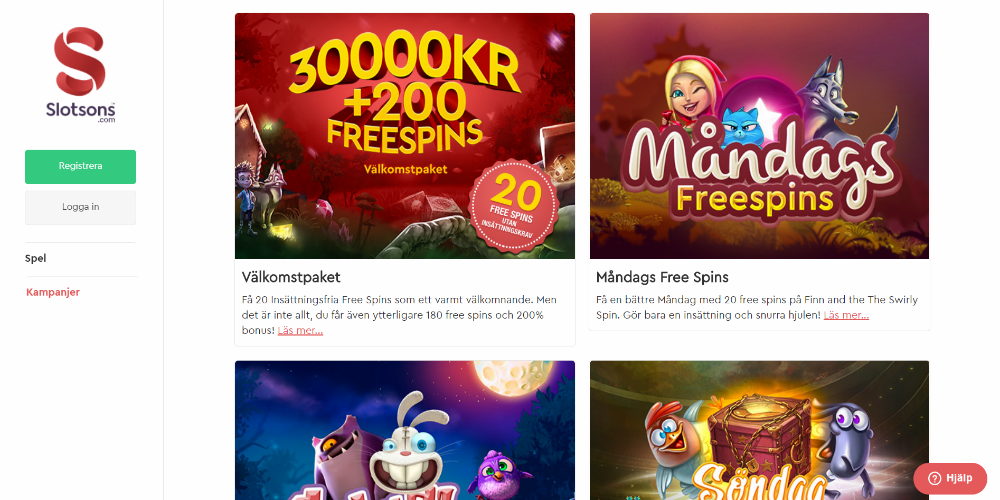Click the 30000KR welcome package banner

pyautogui.click(x=405, y=136)
